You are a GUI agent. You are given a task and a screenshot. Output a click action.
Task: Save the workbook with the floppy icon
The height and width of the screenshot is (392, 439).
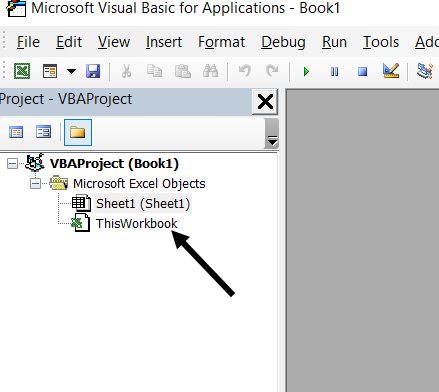pyautogui.click(x=93, y=71)
